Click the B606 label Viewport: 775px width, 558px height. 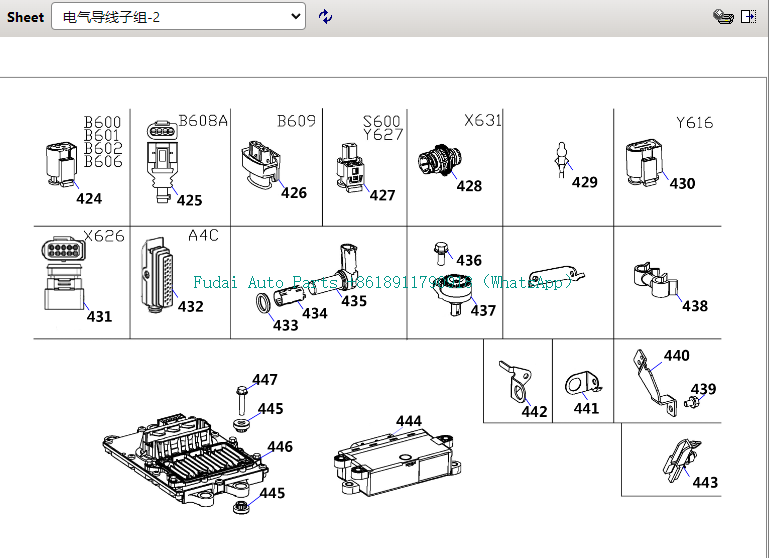[103, 161]
